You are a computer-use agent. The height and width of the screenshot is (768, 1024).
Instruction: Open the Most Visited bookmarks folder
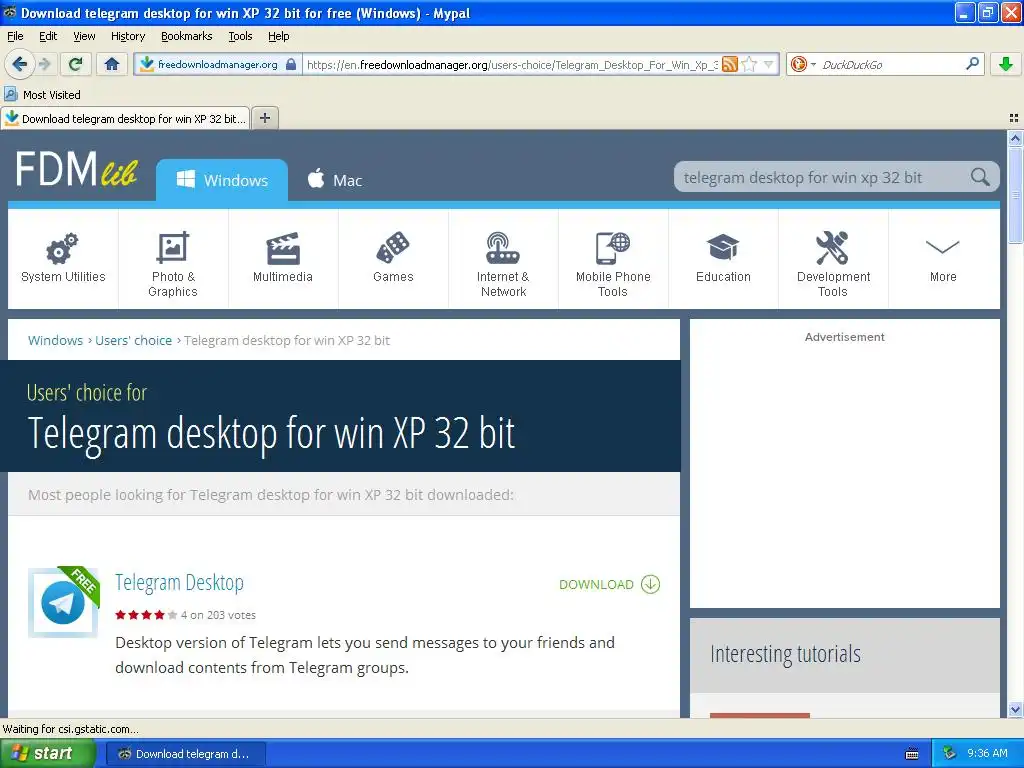click(43, 95)
